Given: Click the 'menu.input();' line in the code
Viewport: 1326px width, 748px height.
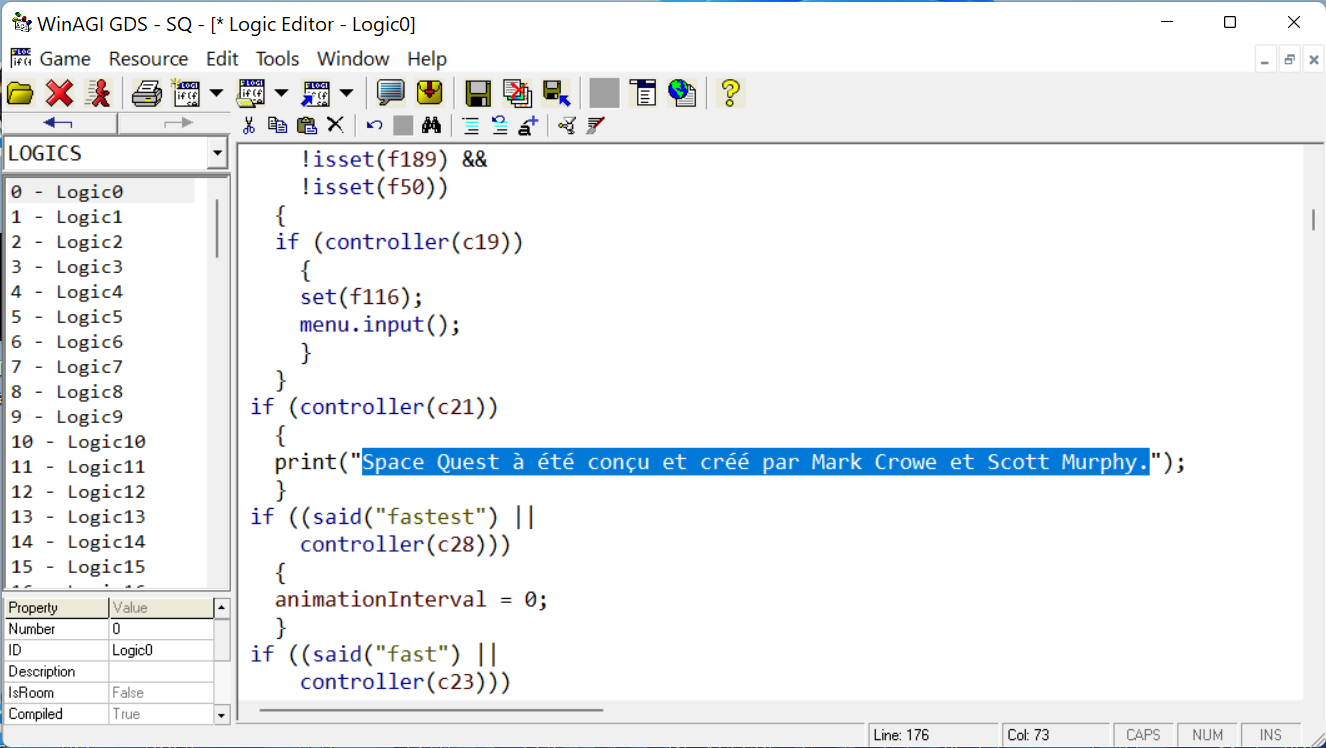Looking at the screenshot, I should point(380,325).
